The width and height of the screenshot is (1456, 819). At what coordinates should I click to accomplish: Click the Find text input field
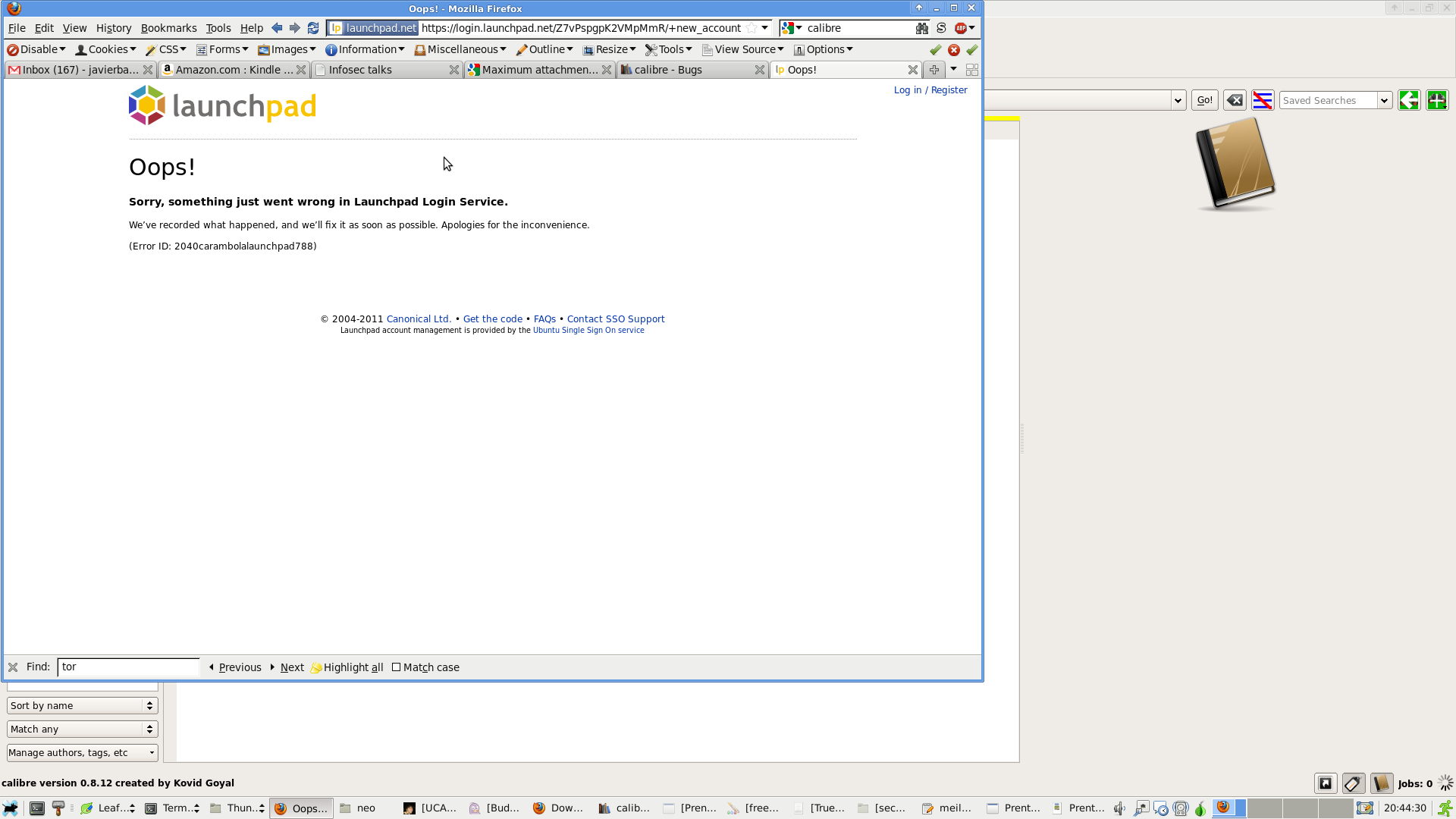[128, 667]
